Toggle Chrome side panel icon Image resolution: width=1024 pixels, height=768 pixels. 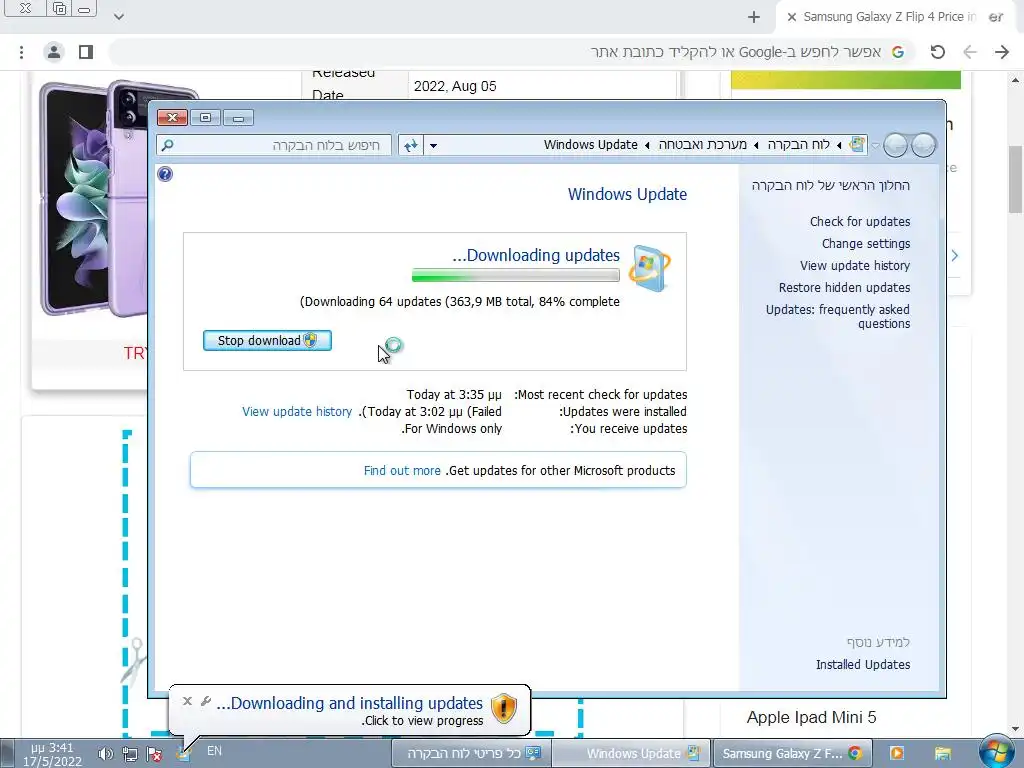(x=86, y=52)
